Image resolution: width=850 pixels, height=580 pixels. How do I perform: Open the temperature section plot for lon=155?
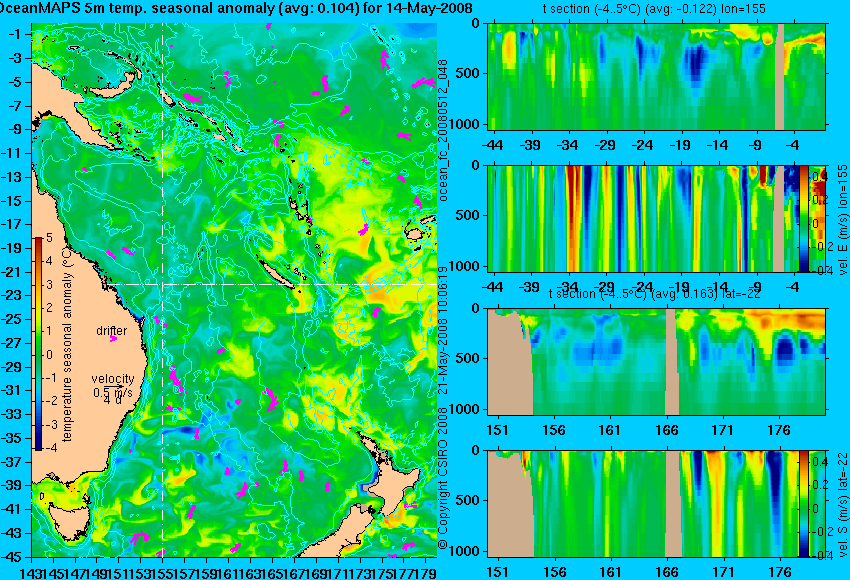click(x=657, y=76)
